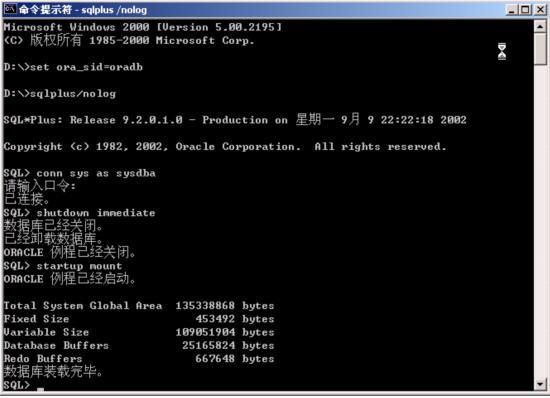Image resolution: width=550 pixels, height=398 pixels.
Task: Click the window title '命令提示符 - sqlplus /nolog'
Action: tap(82, 9)
